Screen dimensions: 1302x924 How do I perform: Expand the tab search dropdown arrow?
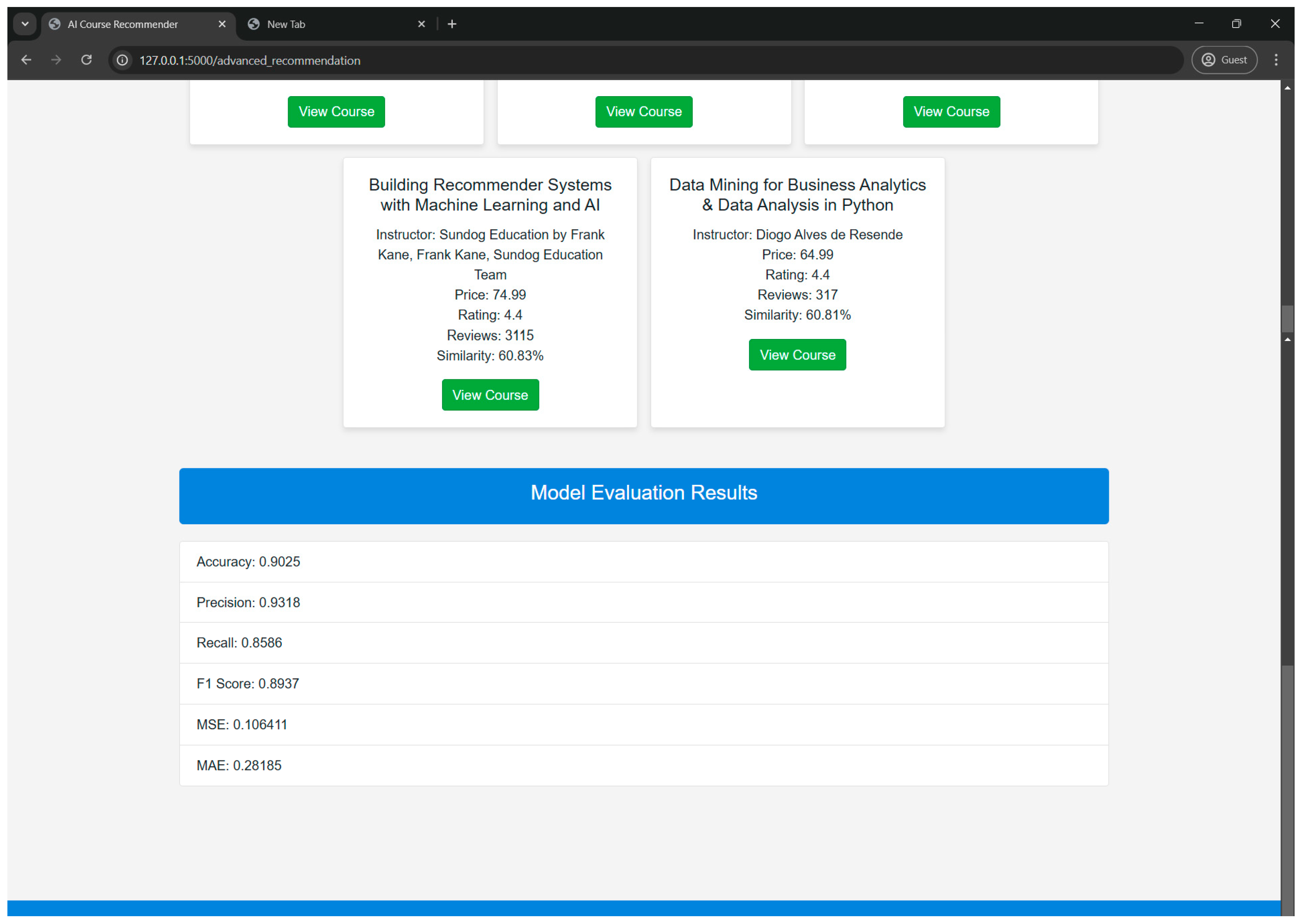[x=25, y=24]
